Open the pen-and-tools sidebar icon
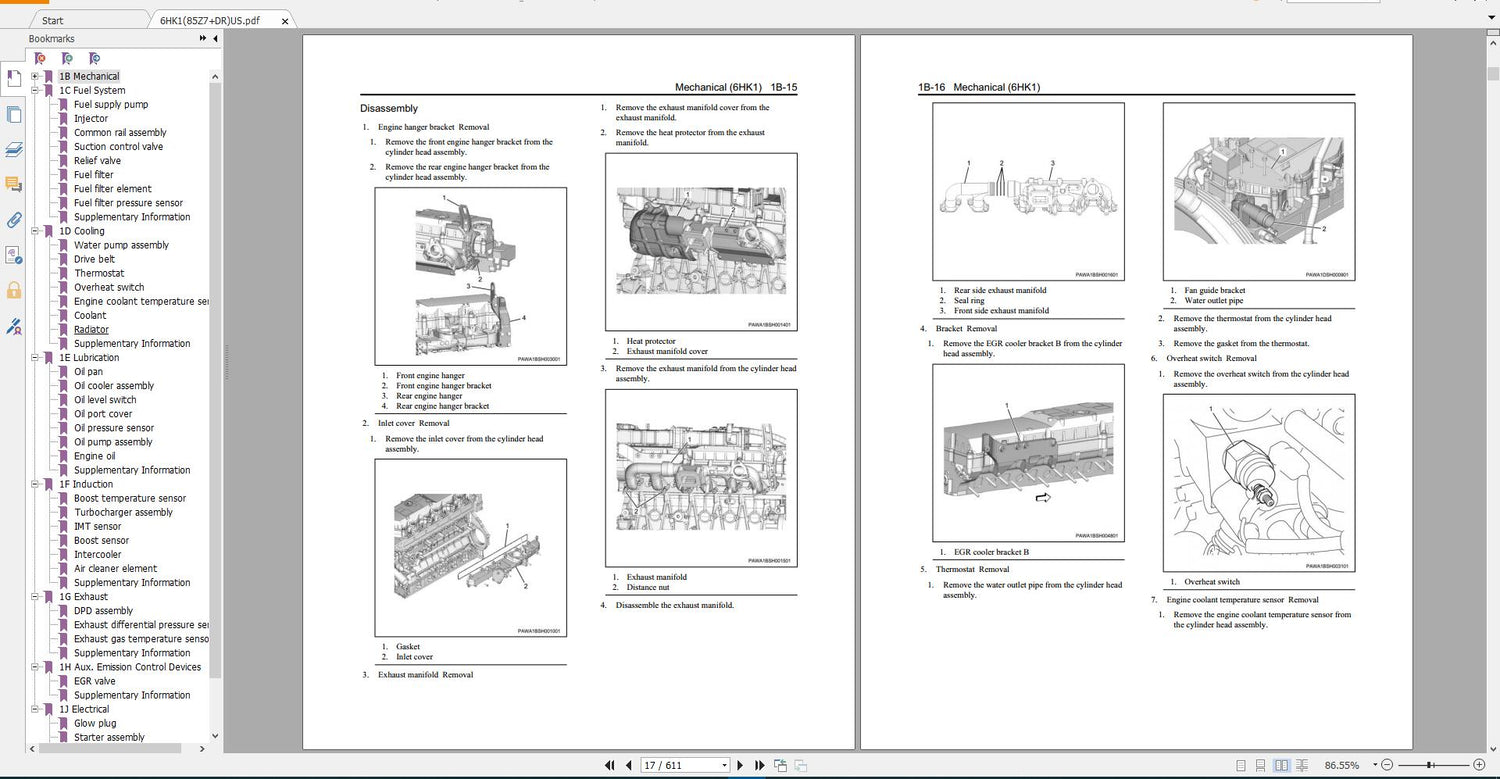The height and width of the screenshot is (779, 1500). pos(13,326)
